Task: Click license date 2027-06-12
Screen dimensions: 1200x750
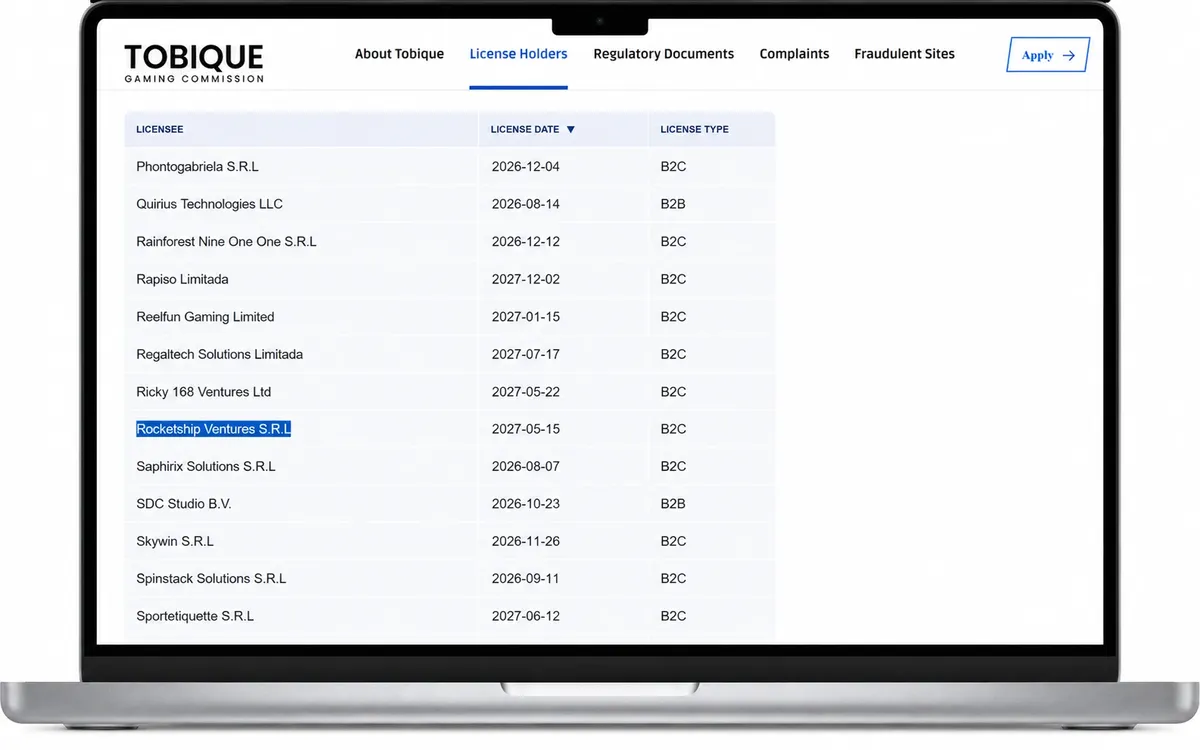Action: click(526, 616)
